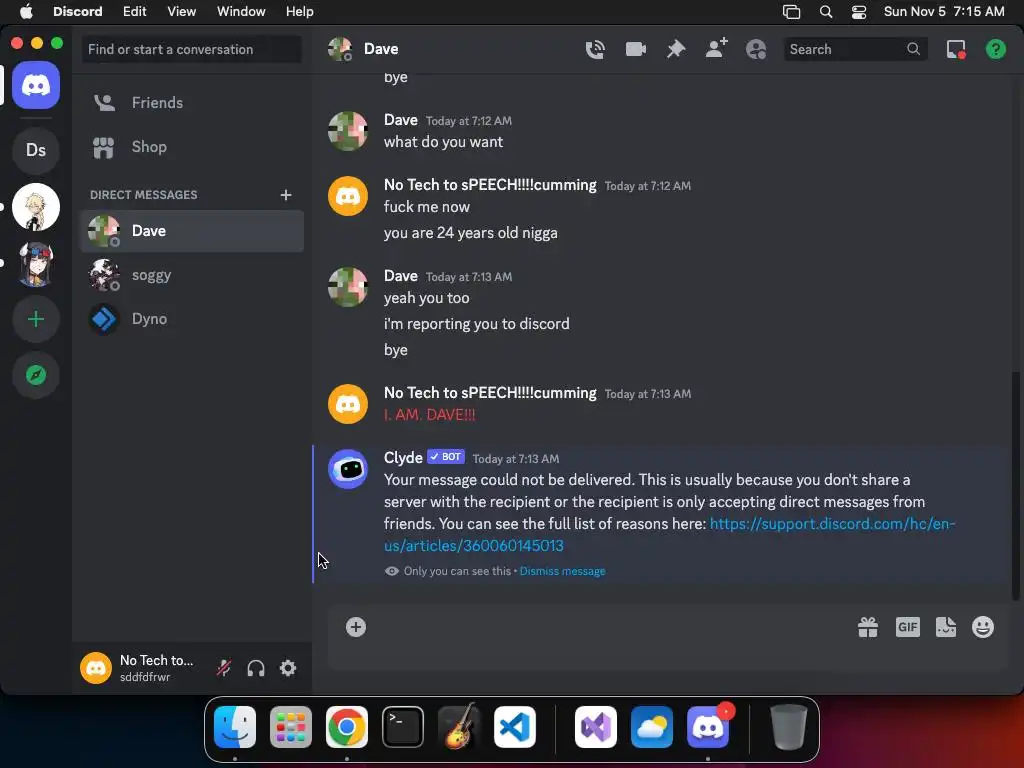Select soggy direct message
The width and height of the screenshot is (1024, 768).
[192, 275]
